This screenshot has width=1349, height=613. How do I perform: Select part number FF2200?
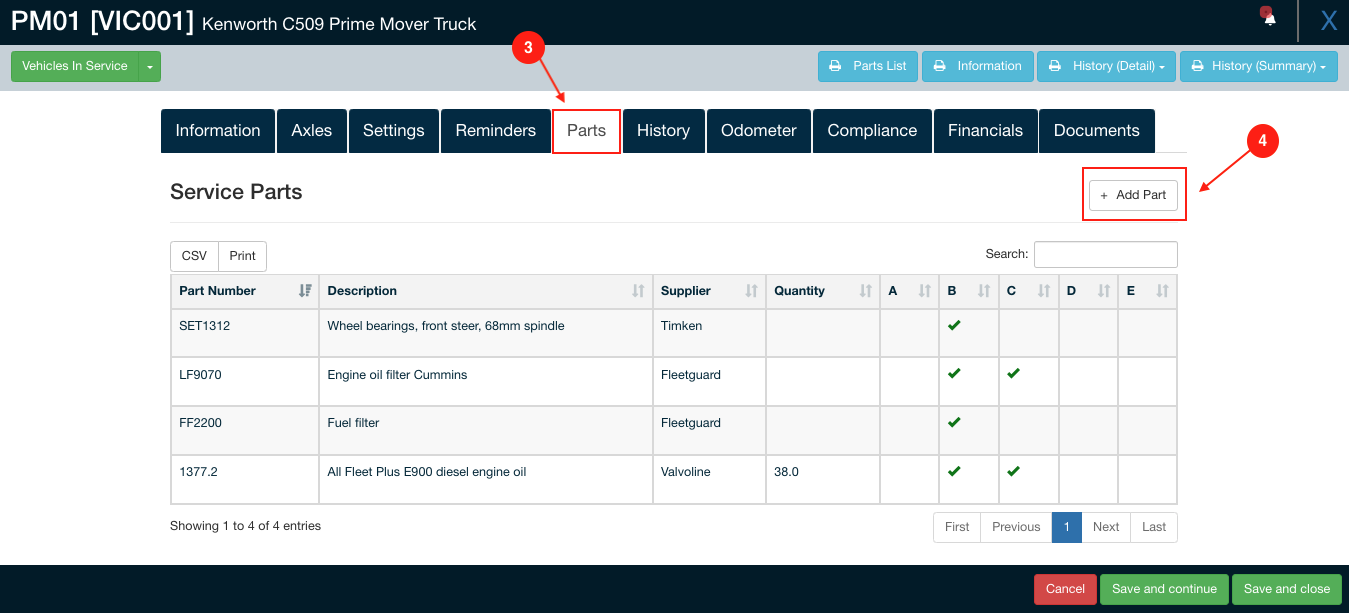tap(200, 423)
